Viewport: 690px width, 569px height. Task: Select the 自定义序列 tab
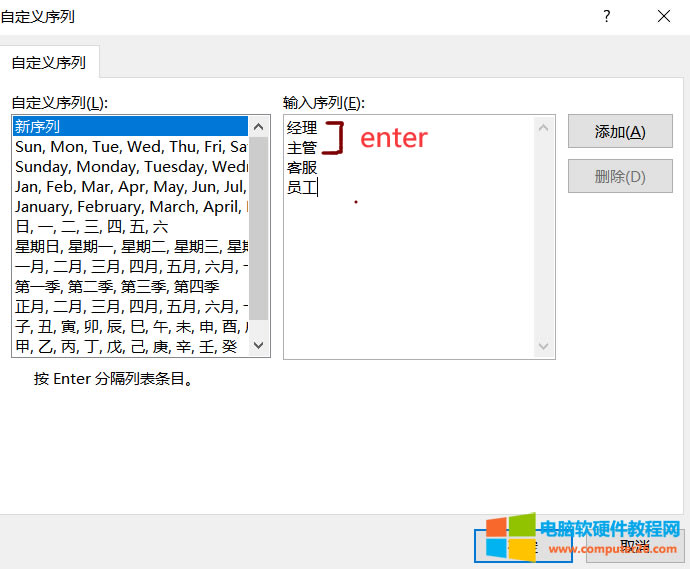48,62
